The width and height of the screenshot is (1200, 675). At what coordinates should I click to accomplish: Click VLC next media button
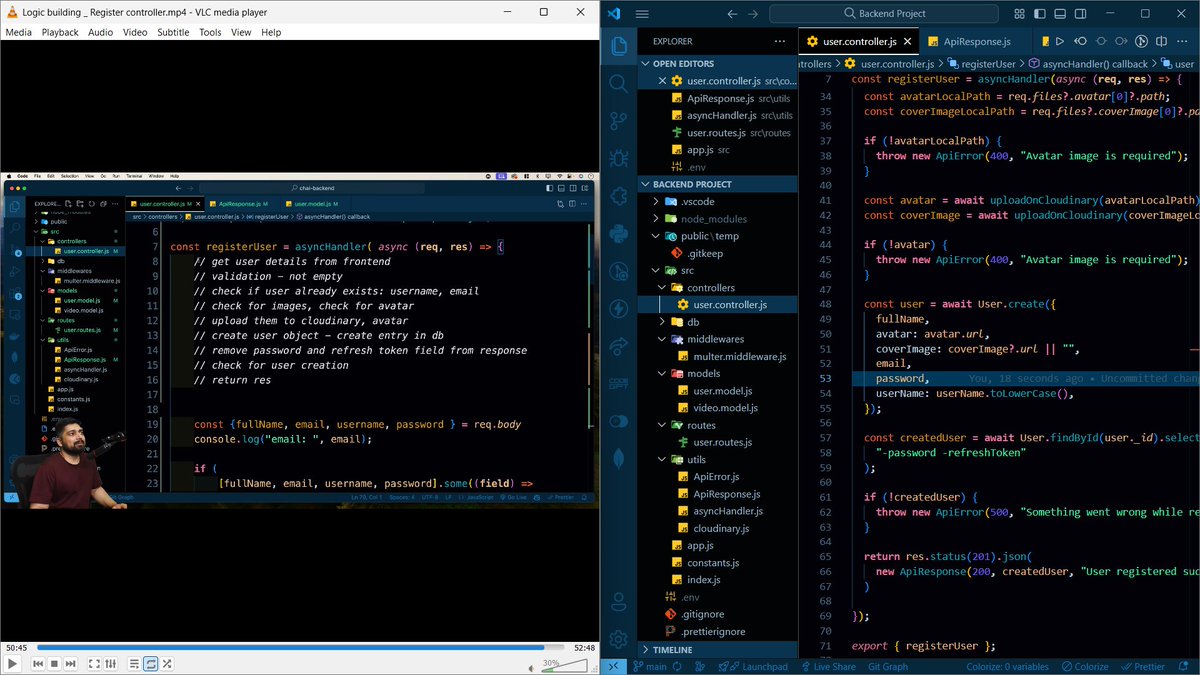tap(70, 663)
